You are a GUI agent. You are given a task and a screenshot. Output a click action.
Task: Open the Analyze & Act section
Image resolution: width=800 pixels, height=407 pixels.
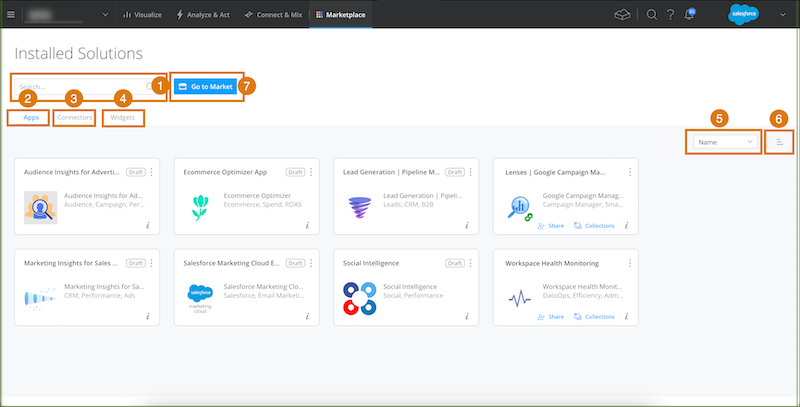click(x=203, y=15)
